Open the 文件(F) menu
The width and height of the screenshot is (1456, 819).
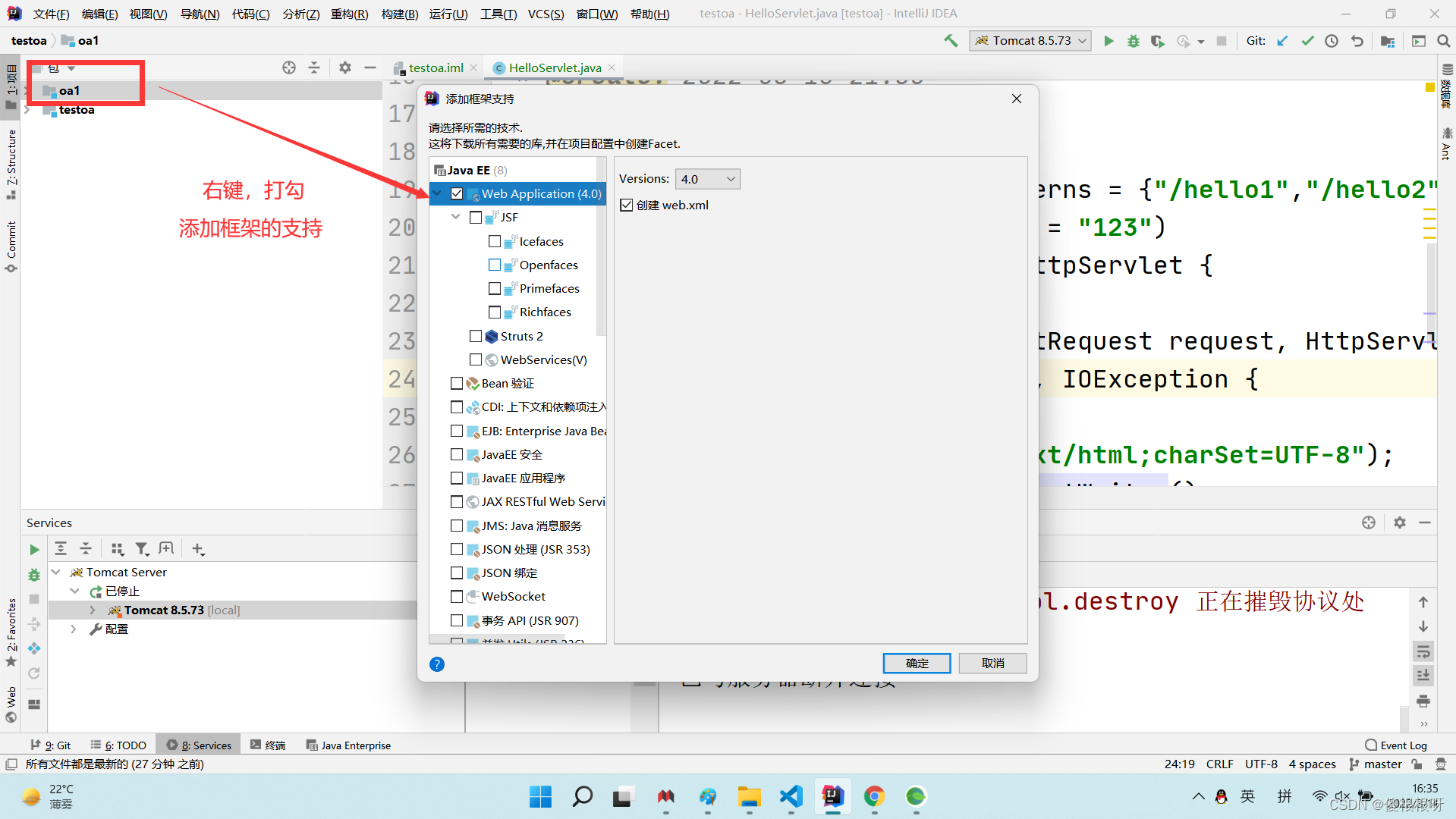(x=51, y=14)
